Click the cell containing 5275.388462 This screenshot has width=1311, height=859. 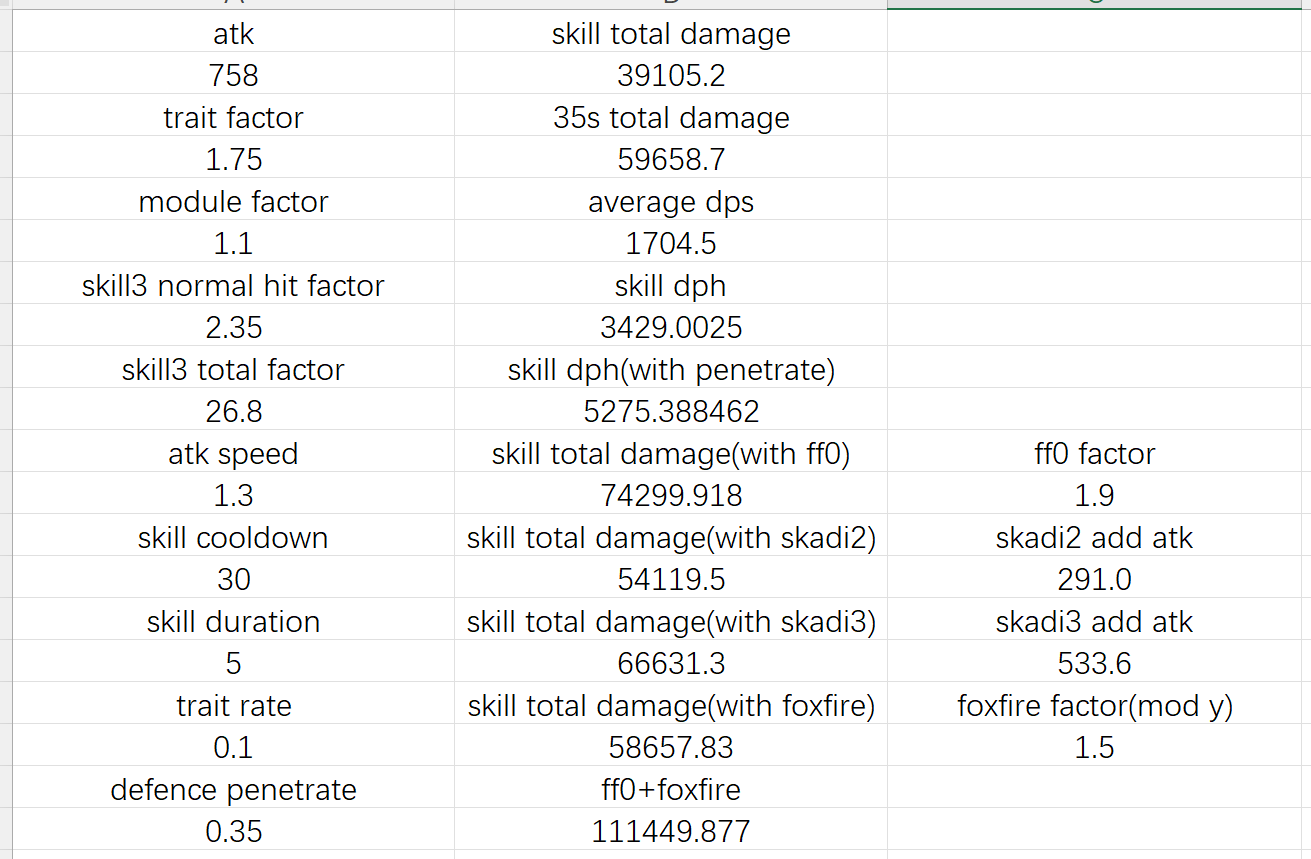tap(670, 411)
